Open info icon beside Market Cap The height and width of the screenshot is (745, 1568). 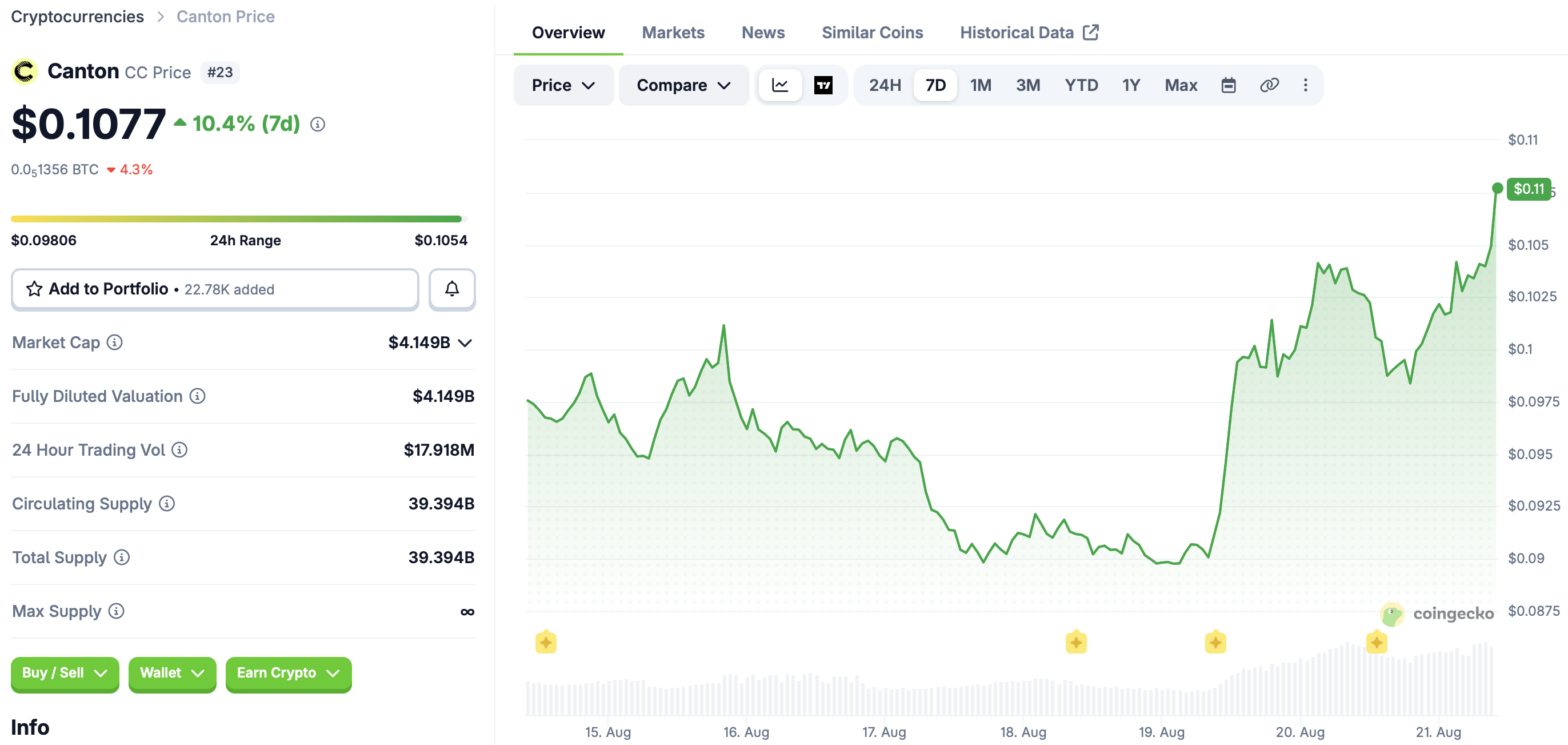tap(114, 342)
